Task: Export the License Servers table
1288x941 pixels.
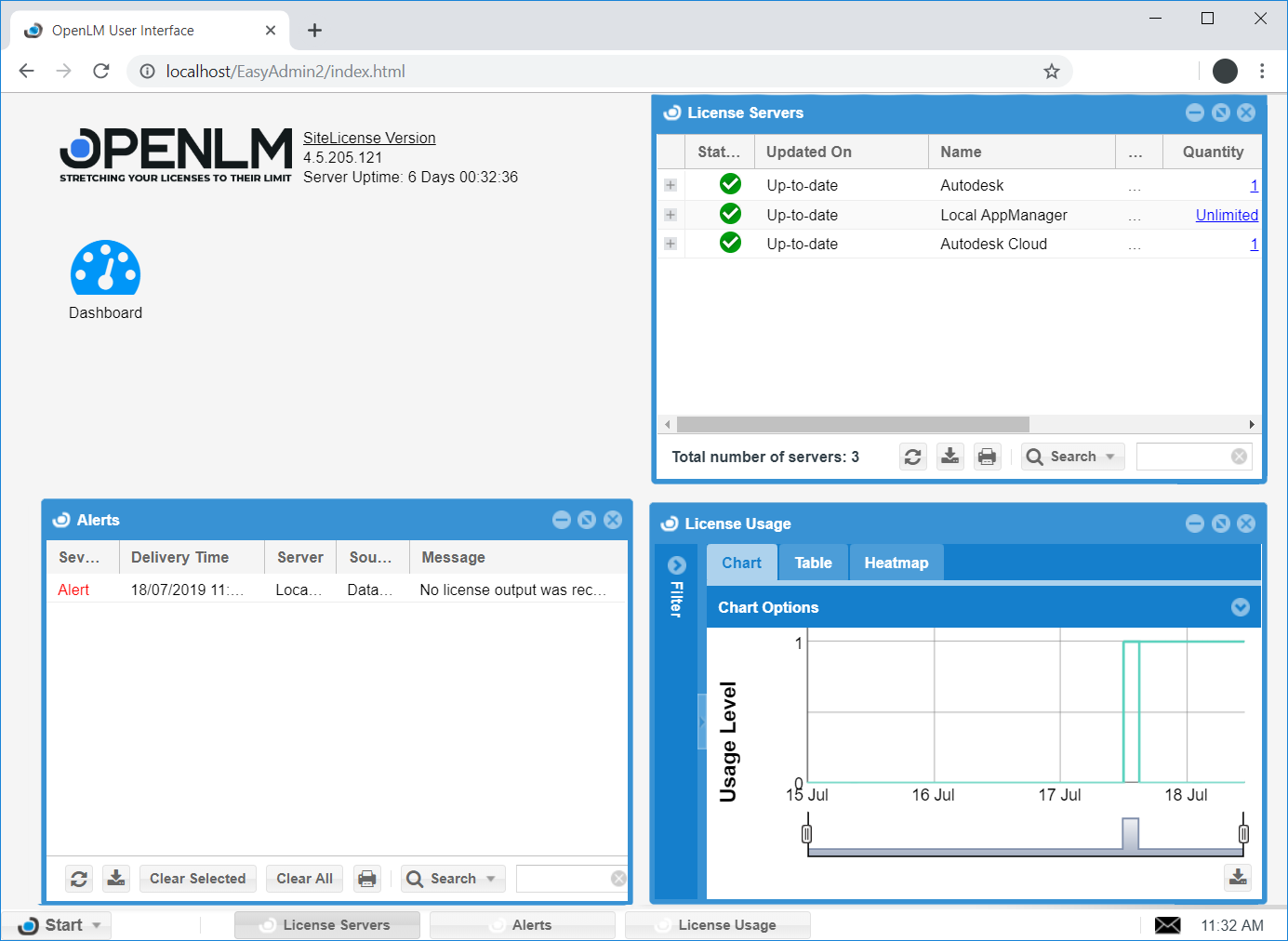Action: (x=949, y=457)
